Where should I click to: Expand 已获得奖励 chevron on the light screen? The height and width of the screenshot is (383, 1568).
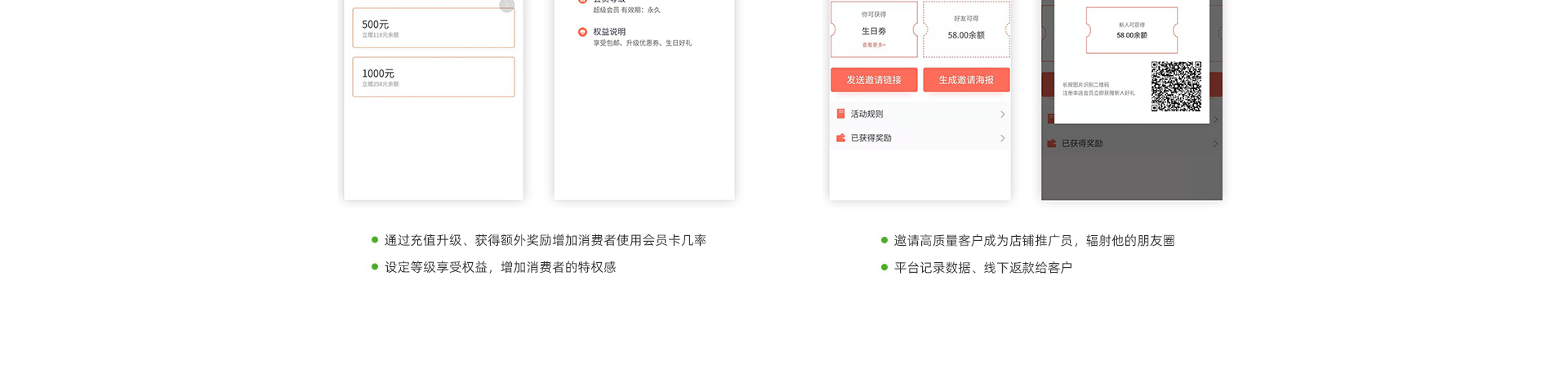click(1002, 138)
